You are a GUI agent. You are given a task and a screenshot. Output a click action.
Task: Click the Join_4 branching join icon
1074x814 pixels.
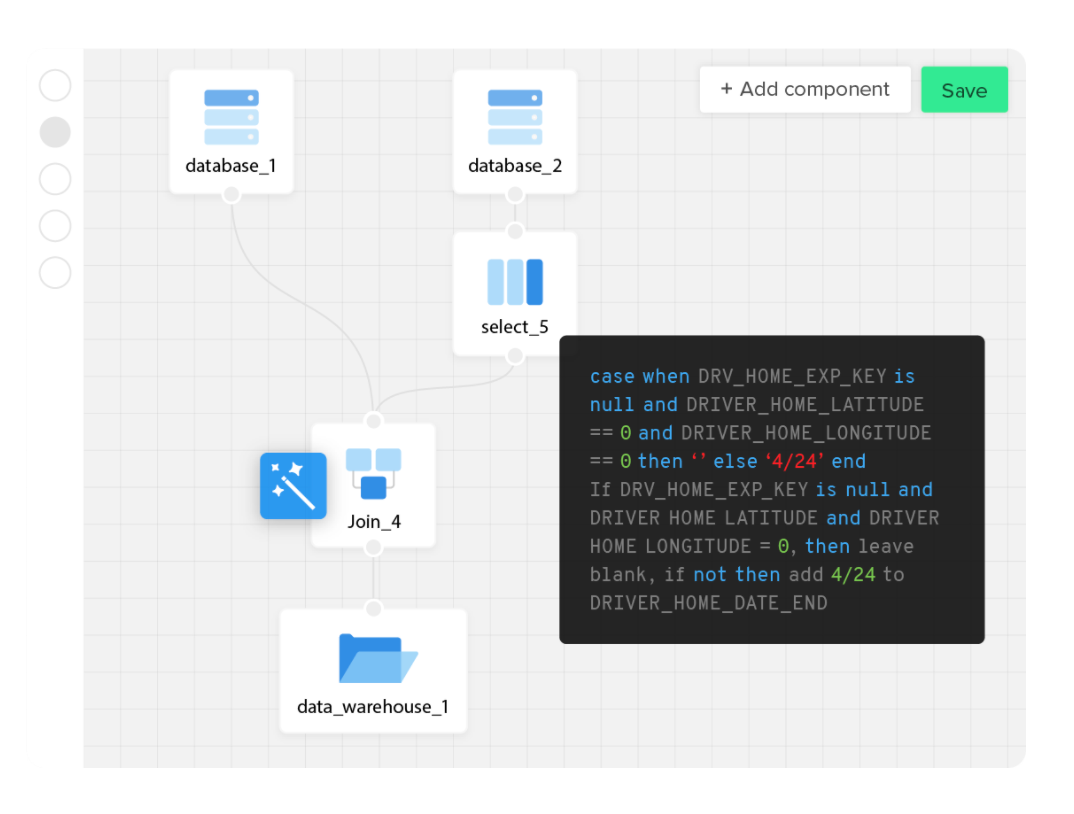point(373,475)
